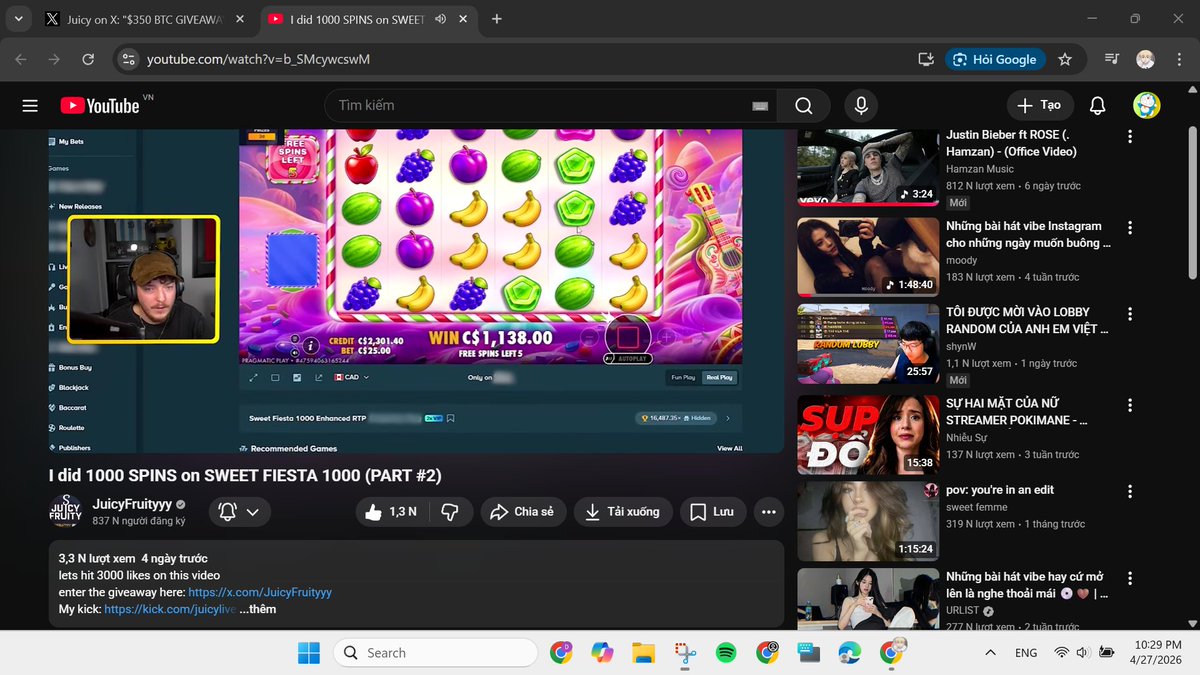Screen dimensions: 1200x675
Task: Reload the page in Chrome
Action: point(88,59)
